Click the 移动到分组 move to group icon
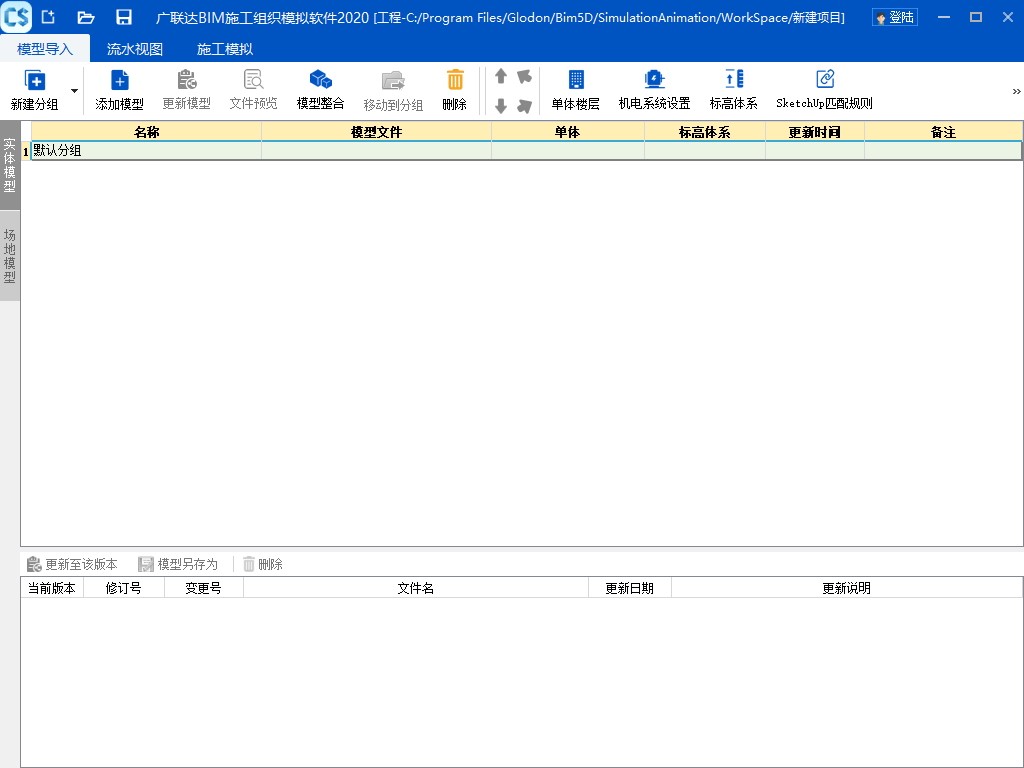Screen dimensions: 1024x768 pos(393,81)
